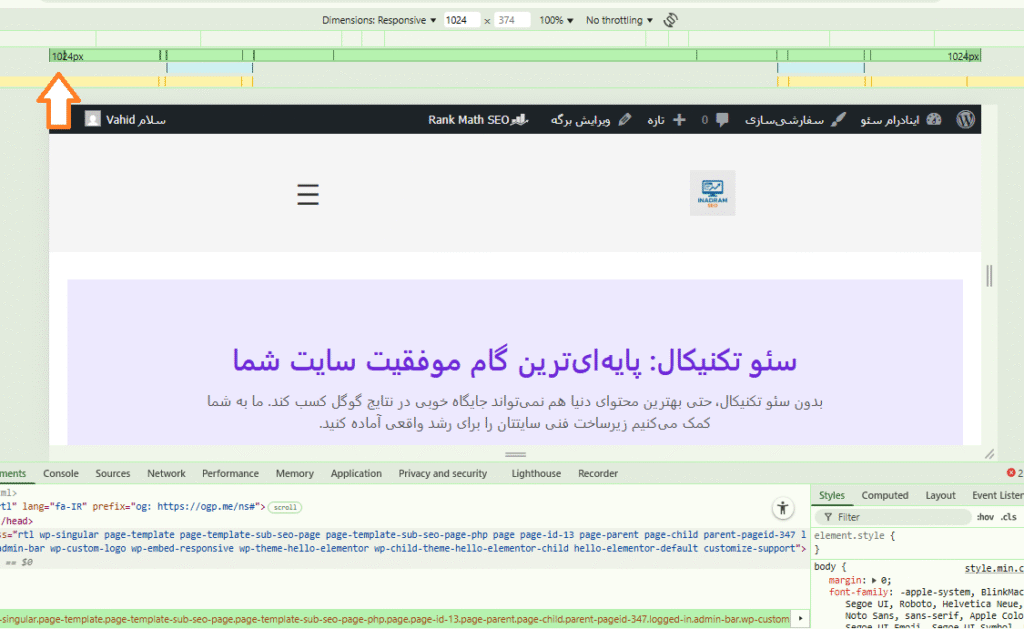Open the Memory tab
The image size is (1024, 629).
coord(295,474)
